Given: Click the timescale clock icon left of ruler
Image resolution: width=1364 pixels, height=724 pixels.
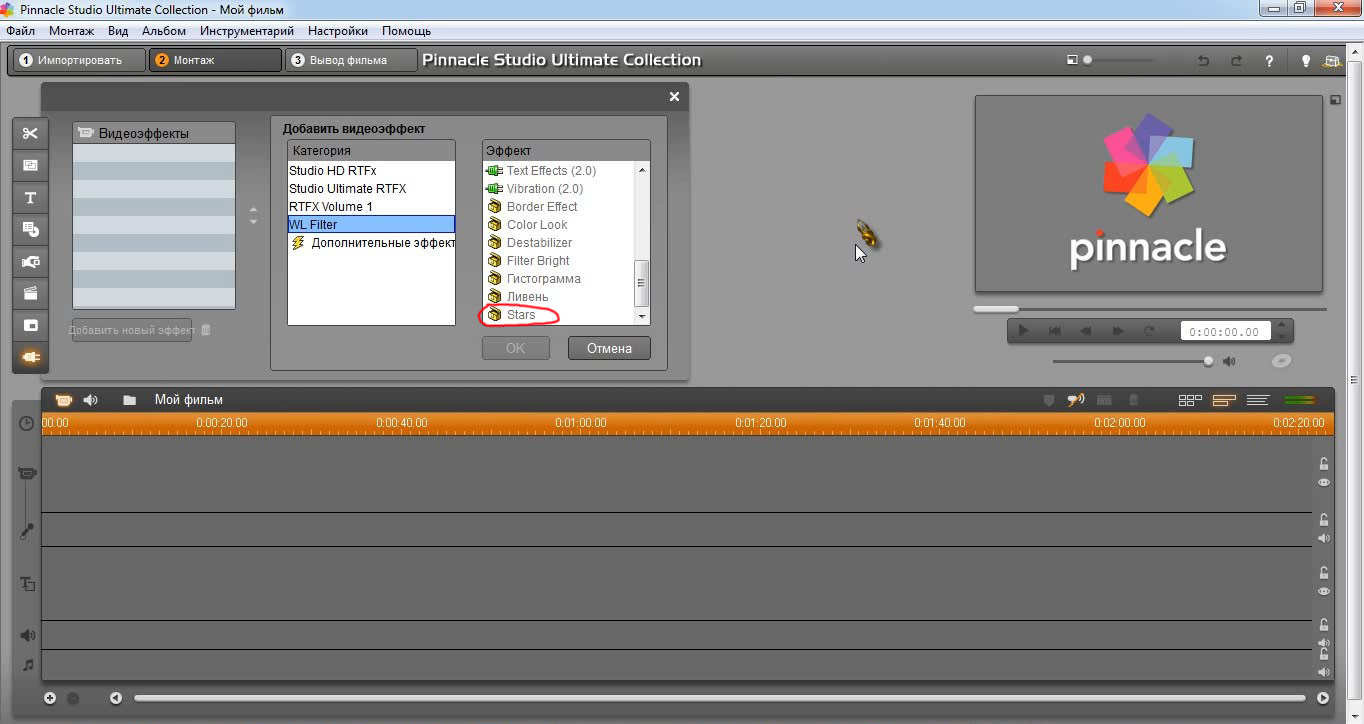Looking at the screenshot, I should (27, 424).
